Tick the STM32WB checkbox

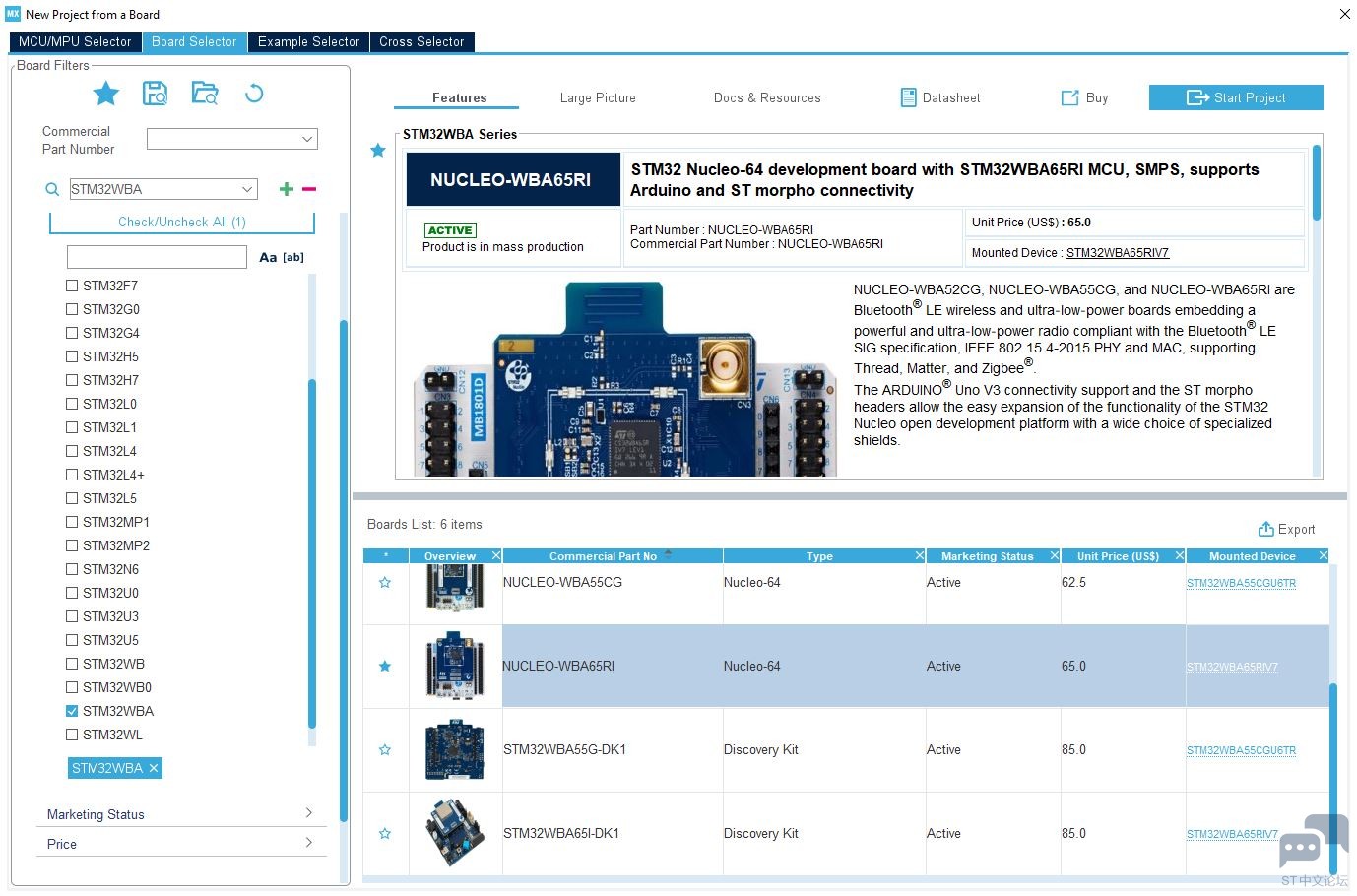pos(72,664)
